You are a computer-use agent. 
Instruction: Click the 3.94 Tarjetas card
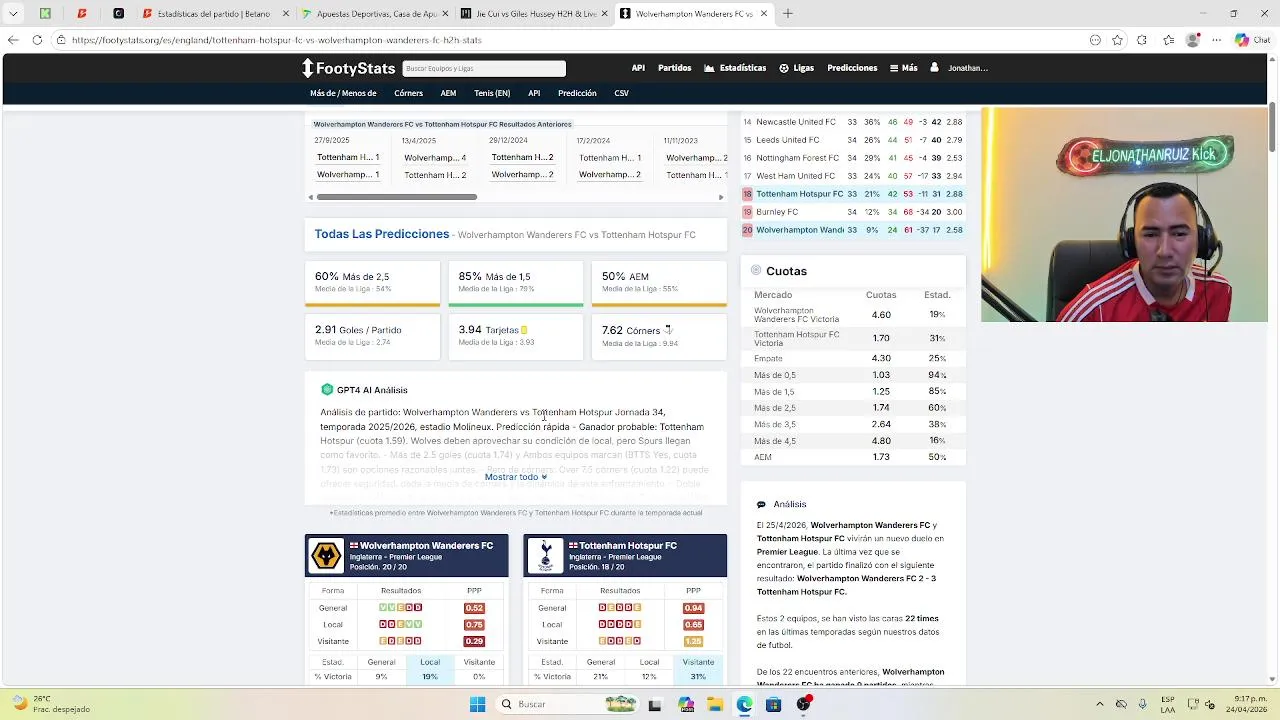pos(516,335)
